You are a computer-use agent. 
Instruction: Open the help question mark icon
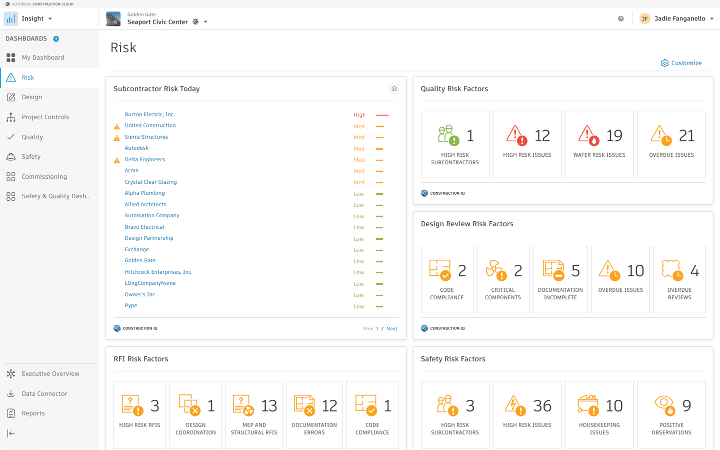tap(621, 19)
